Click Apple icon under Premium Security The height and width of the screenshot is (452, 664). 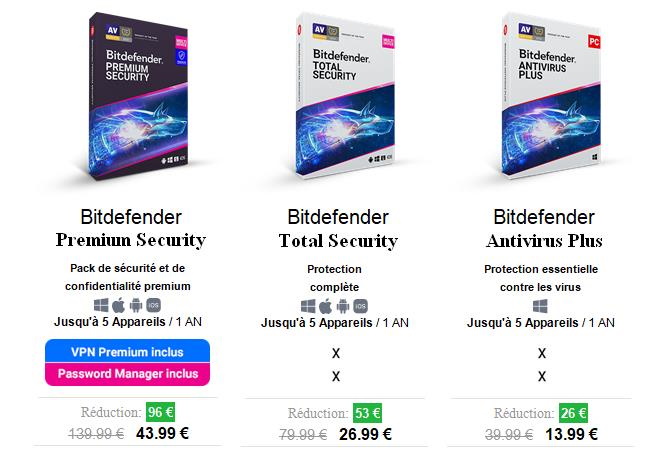[x=119, y=305]
